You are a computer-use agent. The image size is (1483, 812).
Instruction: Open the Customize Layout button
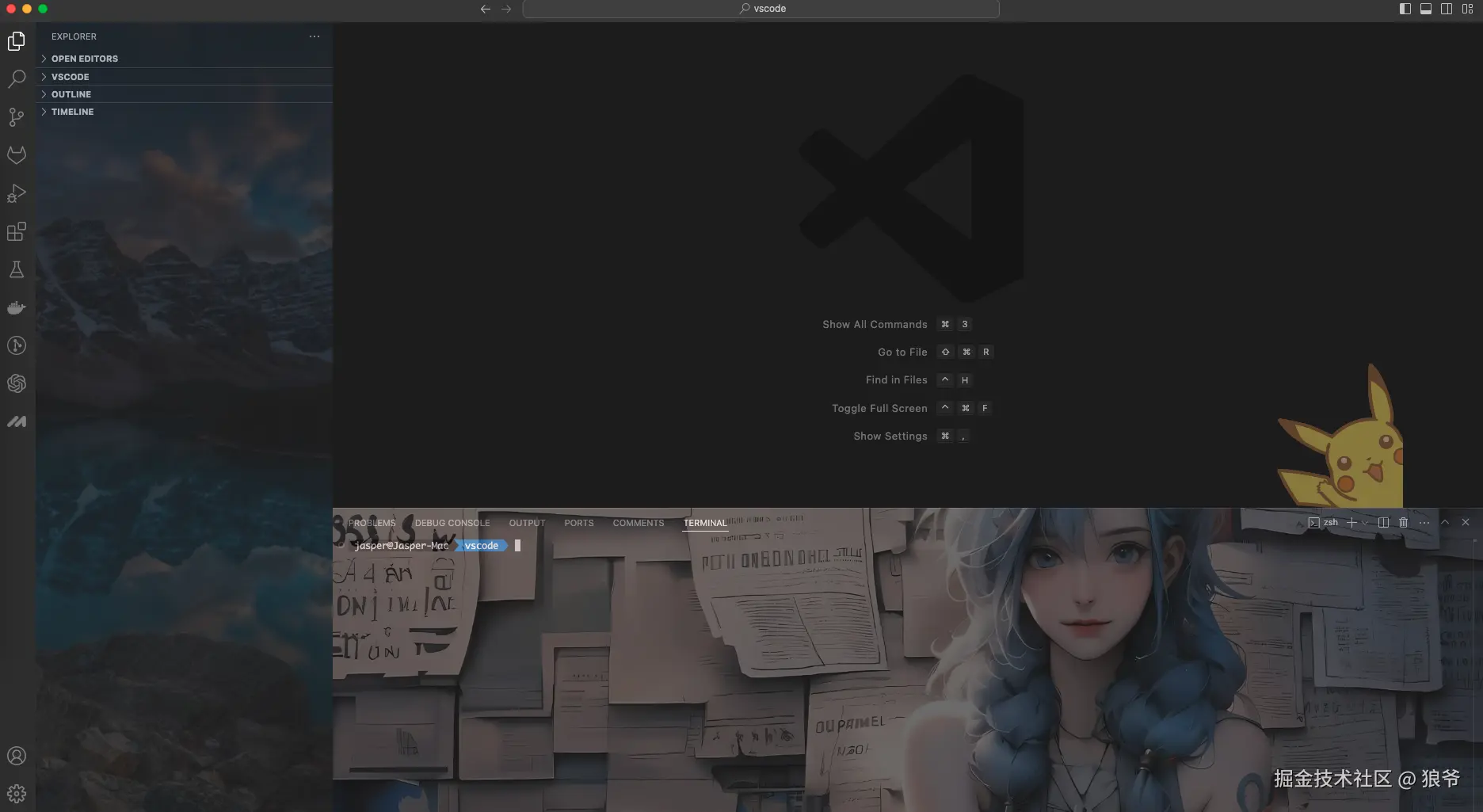click(1467, 9)
